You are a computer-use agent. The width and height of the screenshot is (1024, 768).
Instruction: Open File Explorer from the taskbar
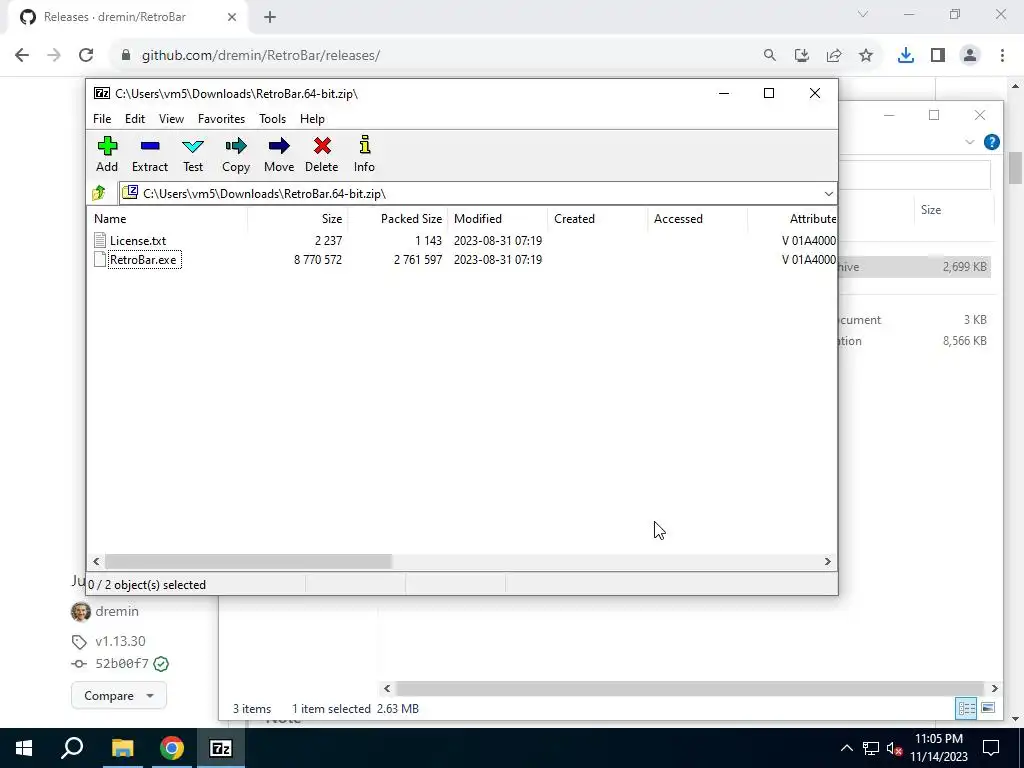(x=122, y=748)
